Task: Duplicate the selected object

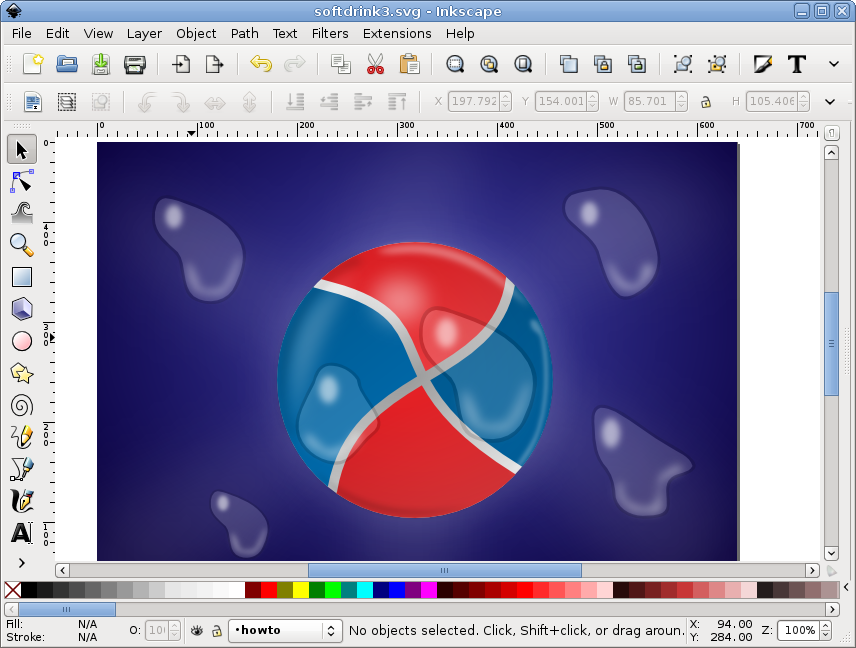Action: (569, 64)
